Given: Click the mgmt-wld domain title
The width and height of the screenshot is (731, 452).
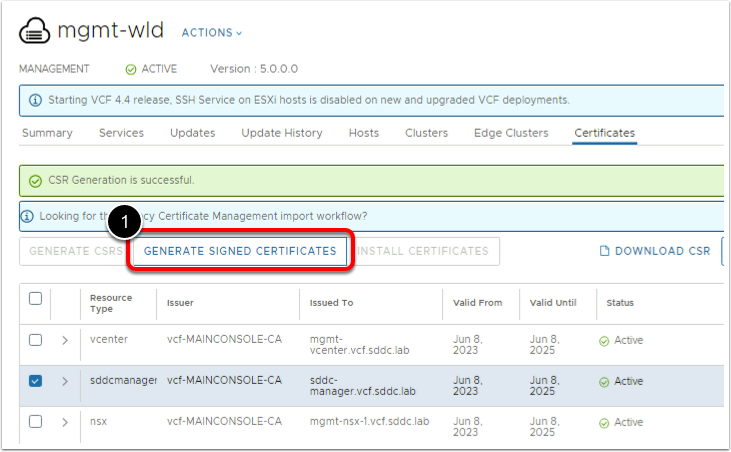Looking at the screenshot, I should pyautogui.click(x=110, y=30).
